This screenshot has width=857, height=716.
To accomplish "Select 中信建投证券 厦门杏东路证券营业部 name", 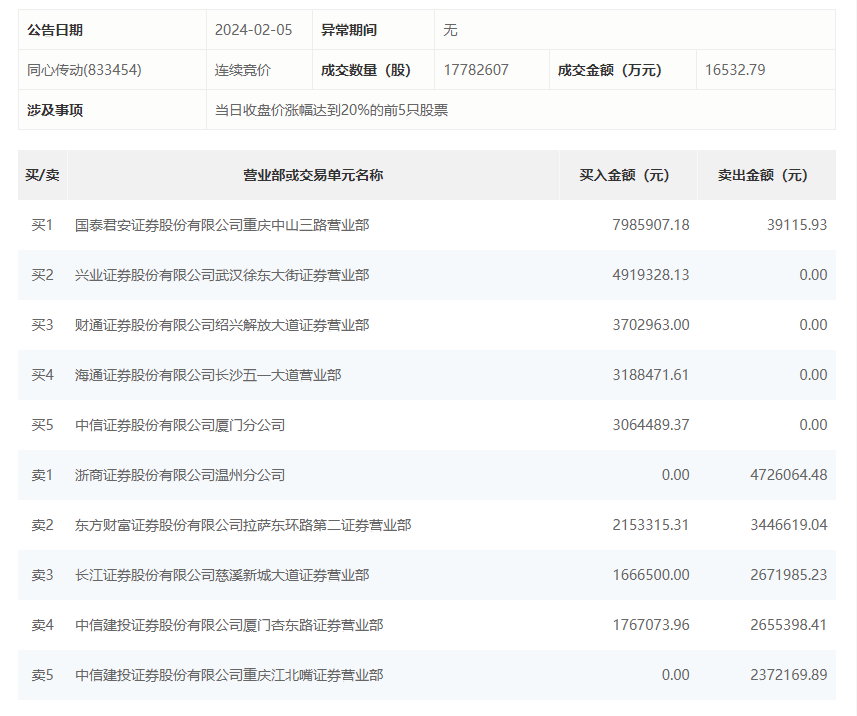I will tap(229, 625).
